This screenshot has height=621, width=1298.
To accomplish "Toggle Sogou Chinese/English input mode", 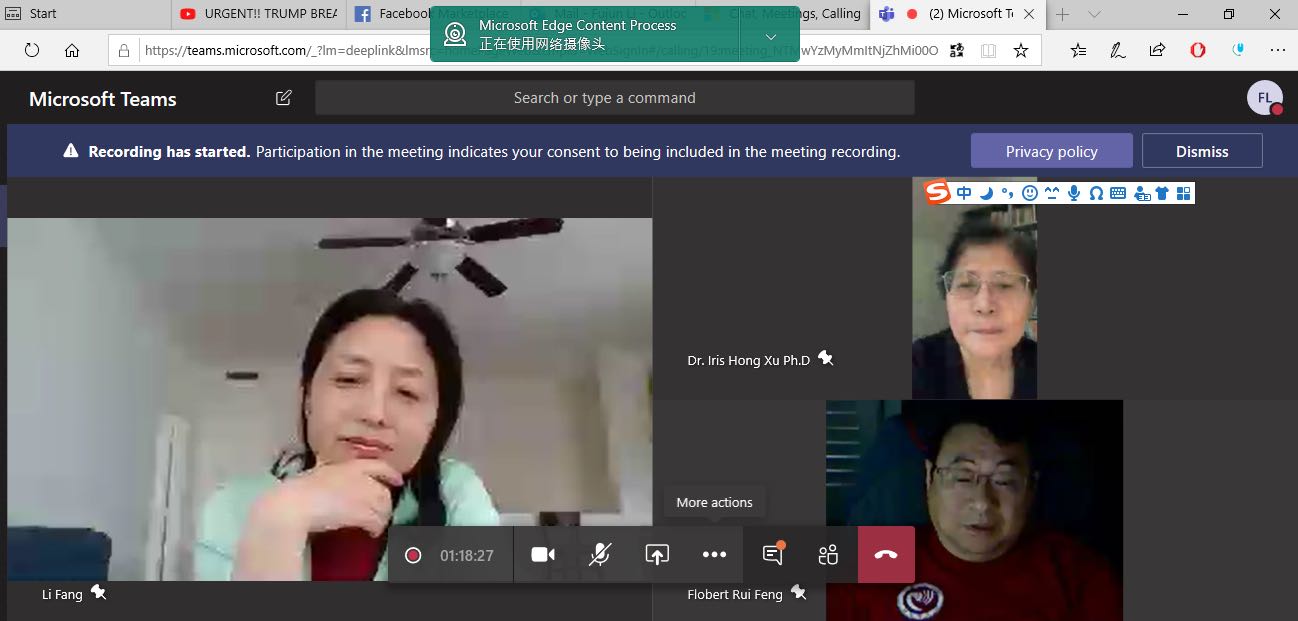I will tap(964, 193).
